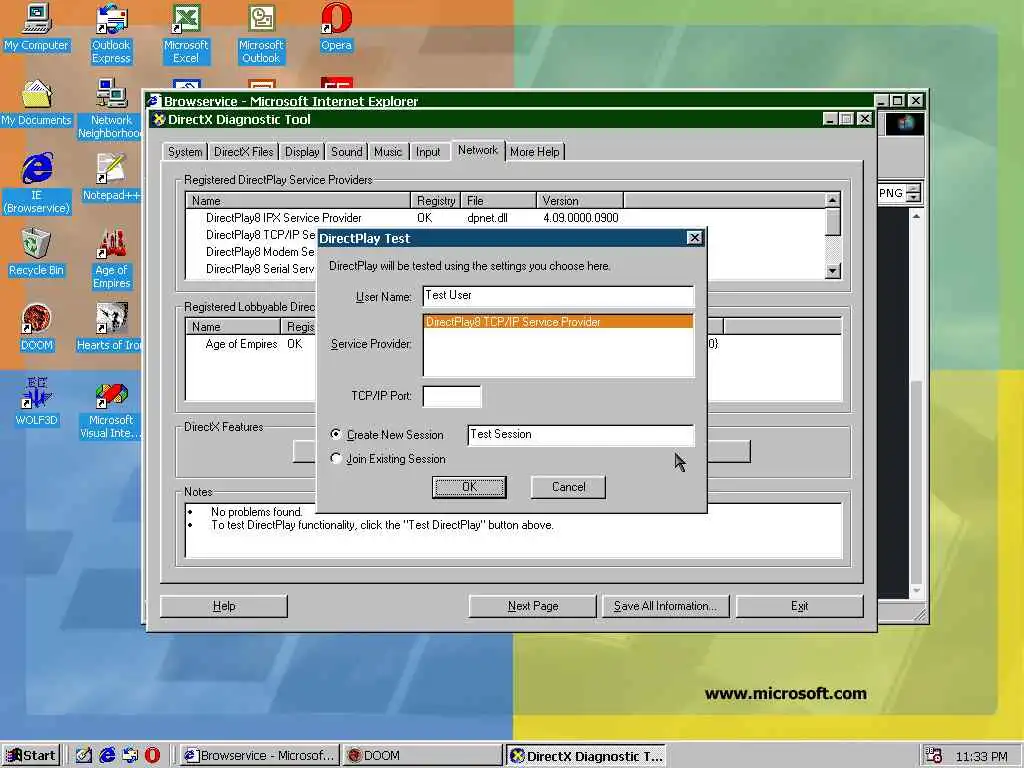Screen dimensions: 1024x768
Task: Switch to the System tab
Action: coord(185,152)
